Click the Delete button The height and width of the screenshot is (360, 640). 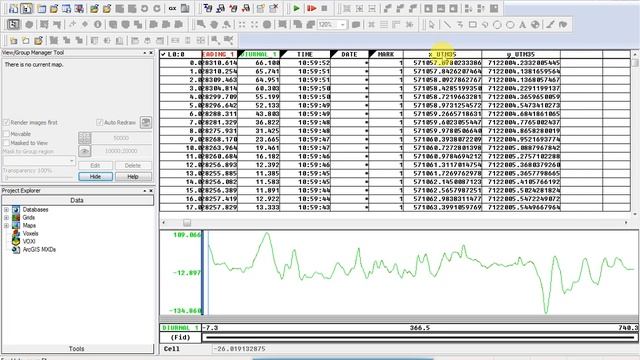(x=133, y=165)
